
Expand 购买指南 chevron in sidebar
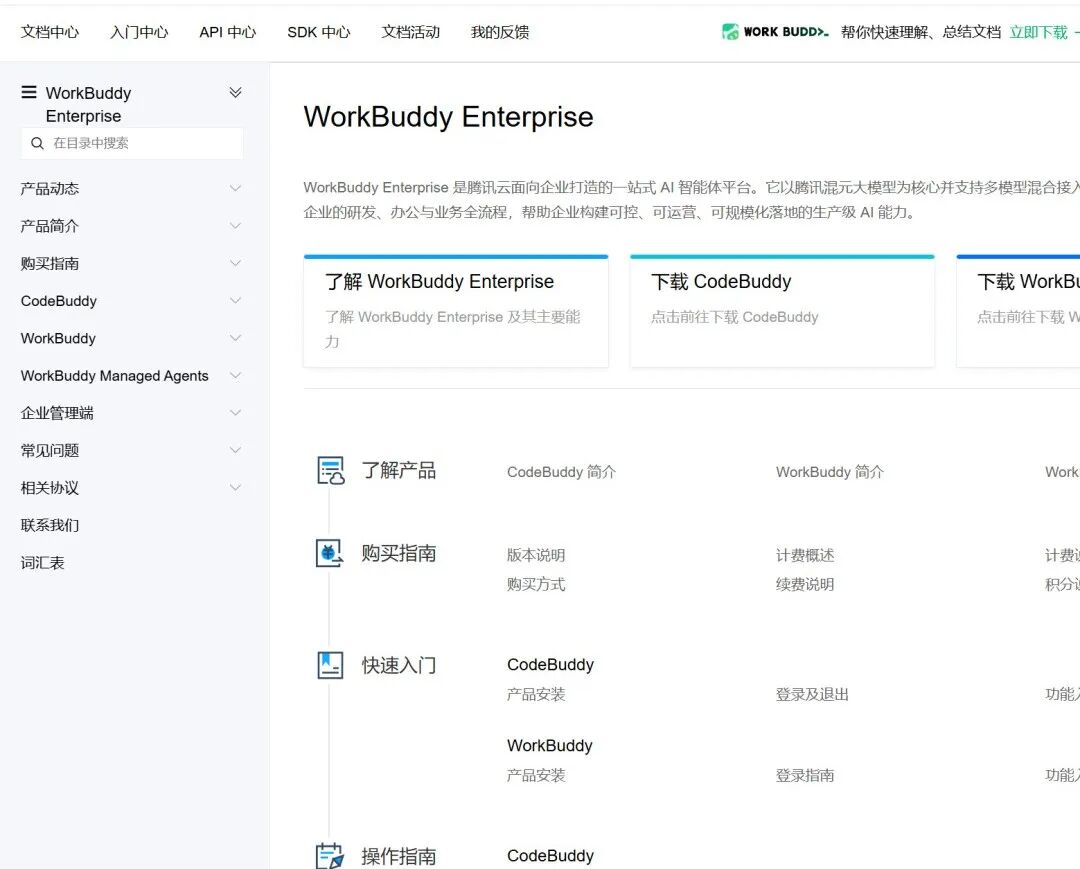(x=236, y=263)
